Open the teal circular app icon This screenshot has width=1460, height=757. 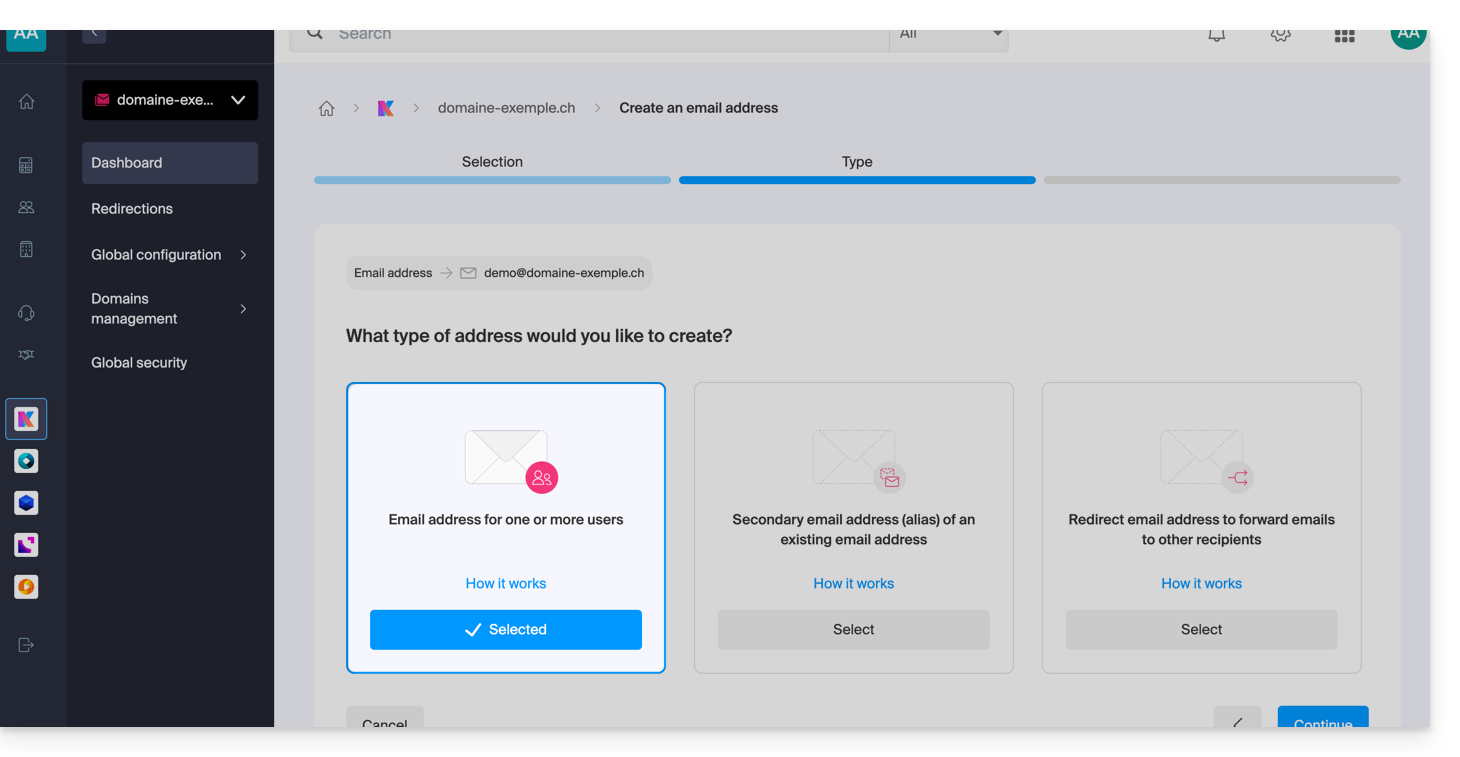(x=26, y=461)
